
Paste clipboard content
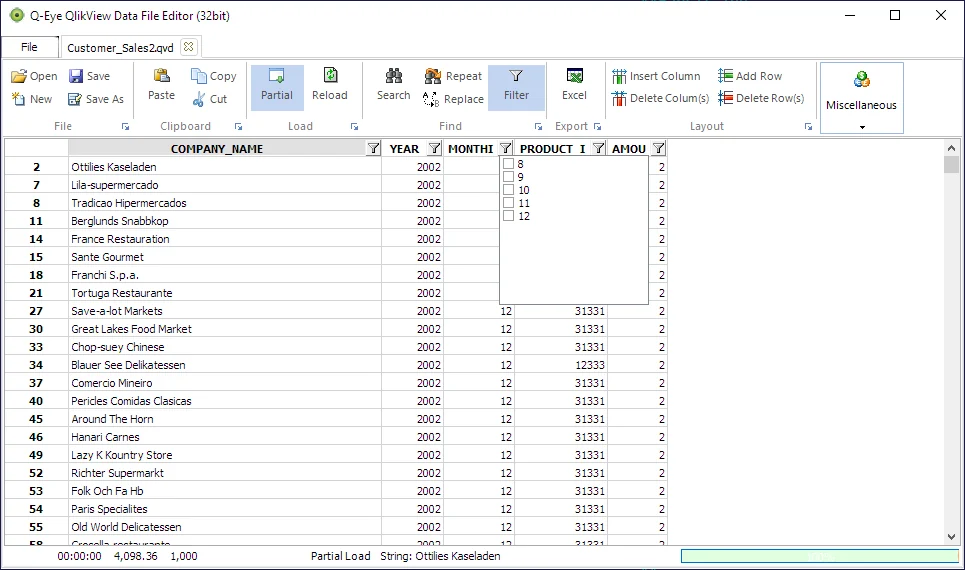tap(161, 84)
